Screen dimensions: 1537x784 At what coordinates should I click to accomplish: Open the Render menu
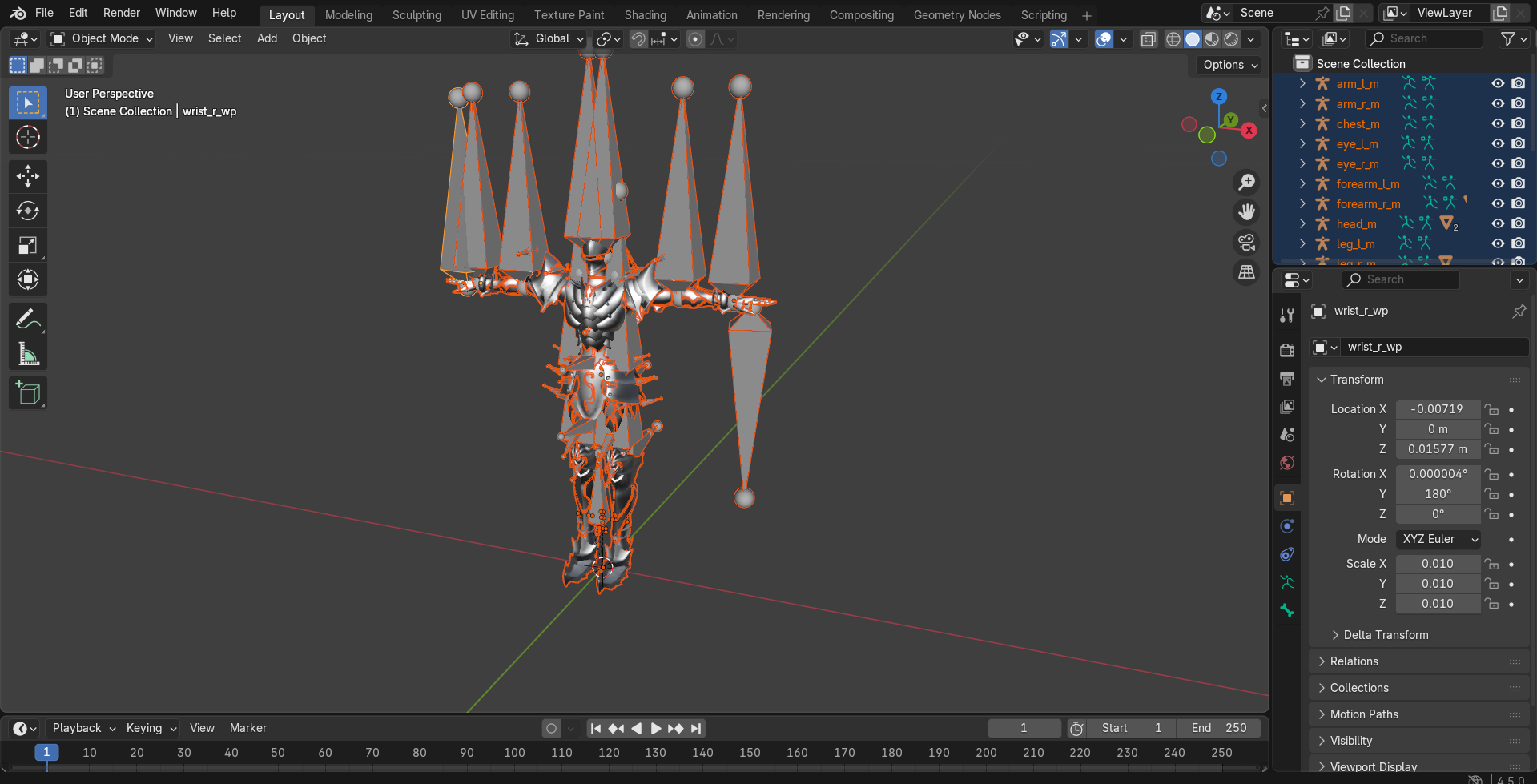121,13
